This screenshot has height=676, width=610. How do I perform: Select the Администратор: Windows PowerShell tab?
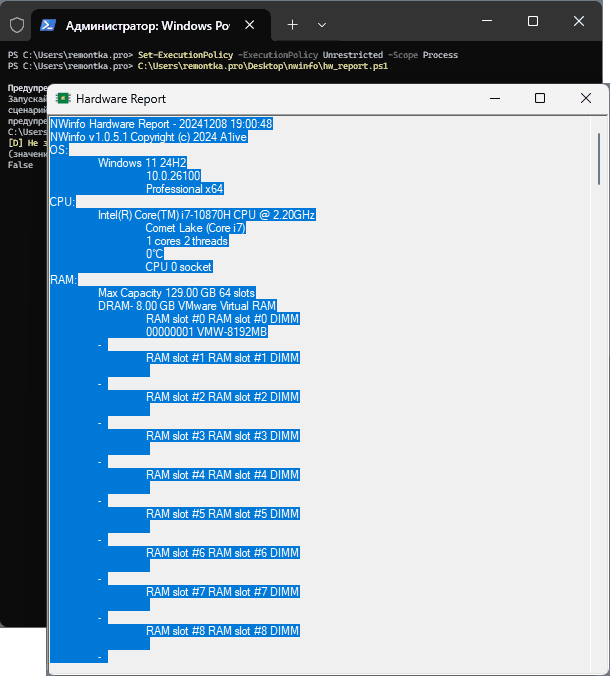(x=151, y=25)
